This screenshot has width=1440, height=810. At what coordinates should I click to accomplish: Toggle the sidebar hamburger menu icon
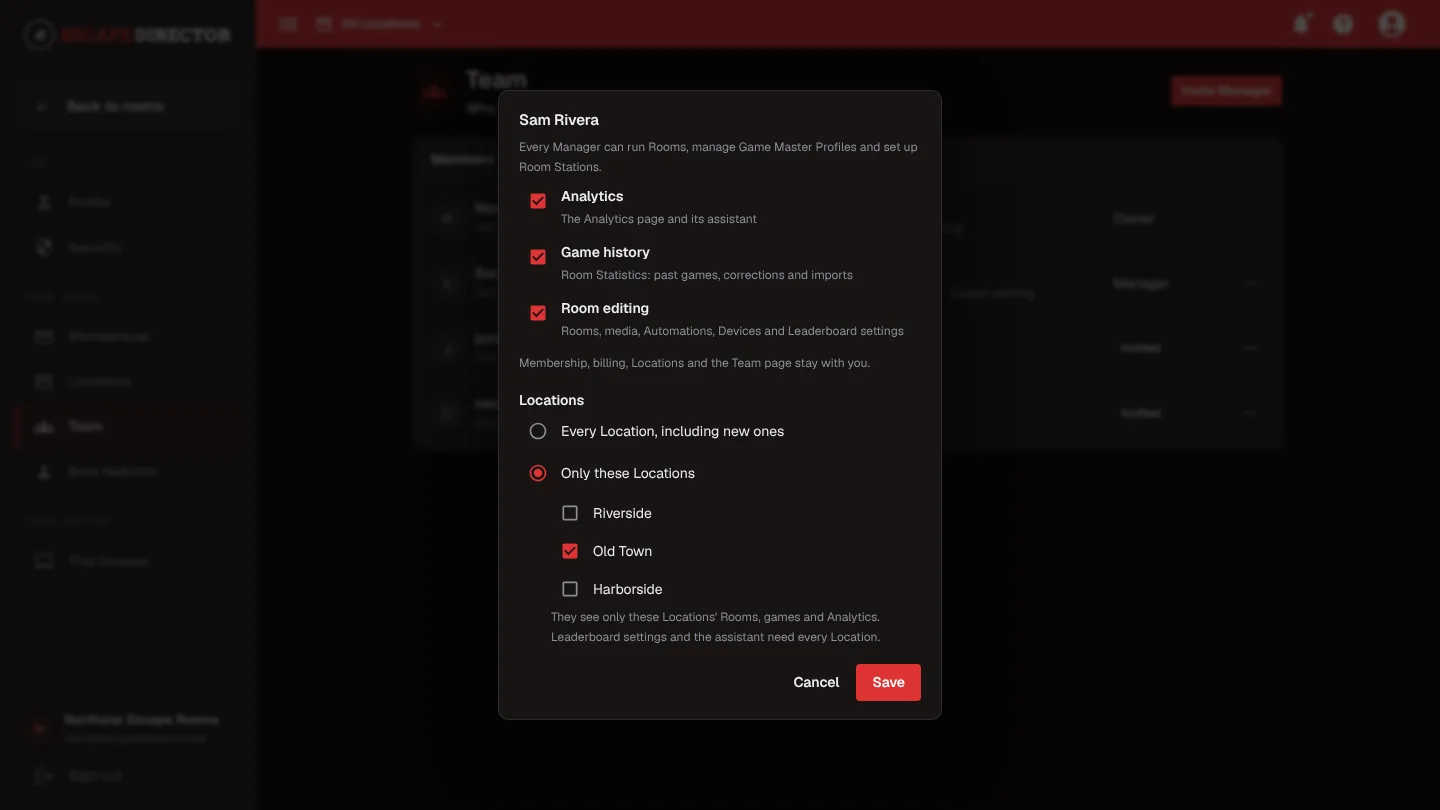pyautogui.click(x=288, y=24)
